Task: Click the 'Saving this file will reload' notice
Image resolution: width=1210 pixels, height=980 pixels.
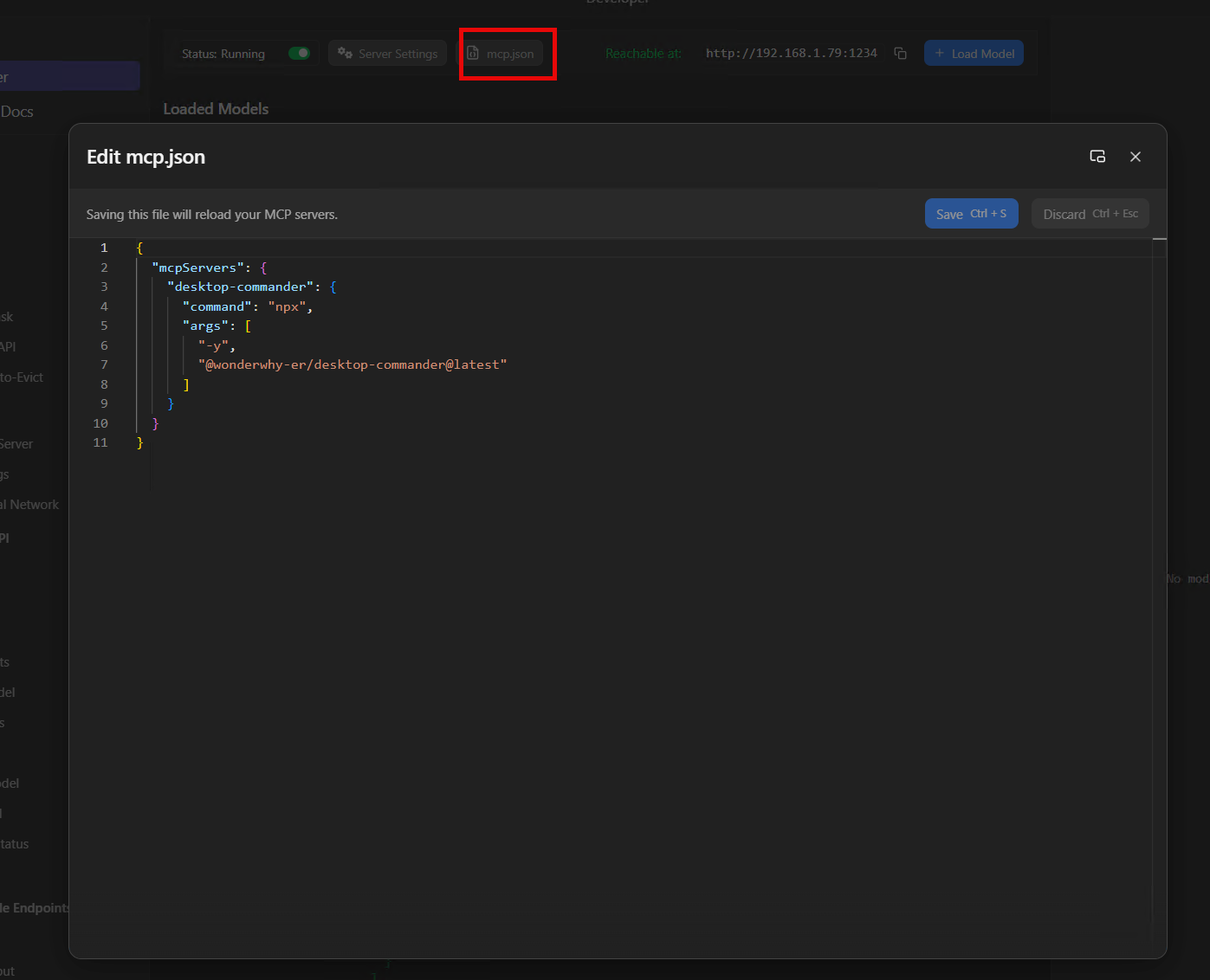Action: tap(212, 215)
